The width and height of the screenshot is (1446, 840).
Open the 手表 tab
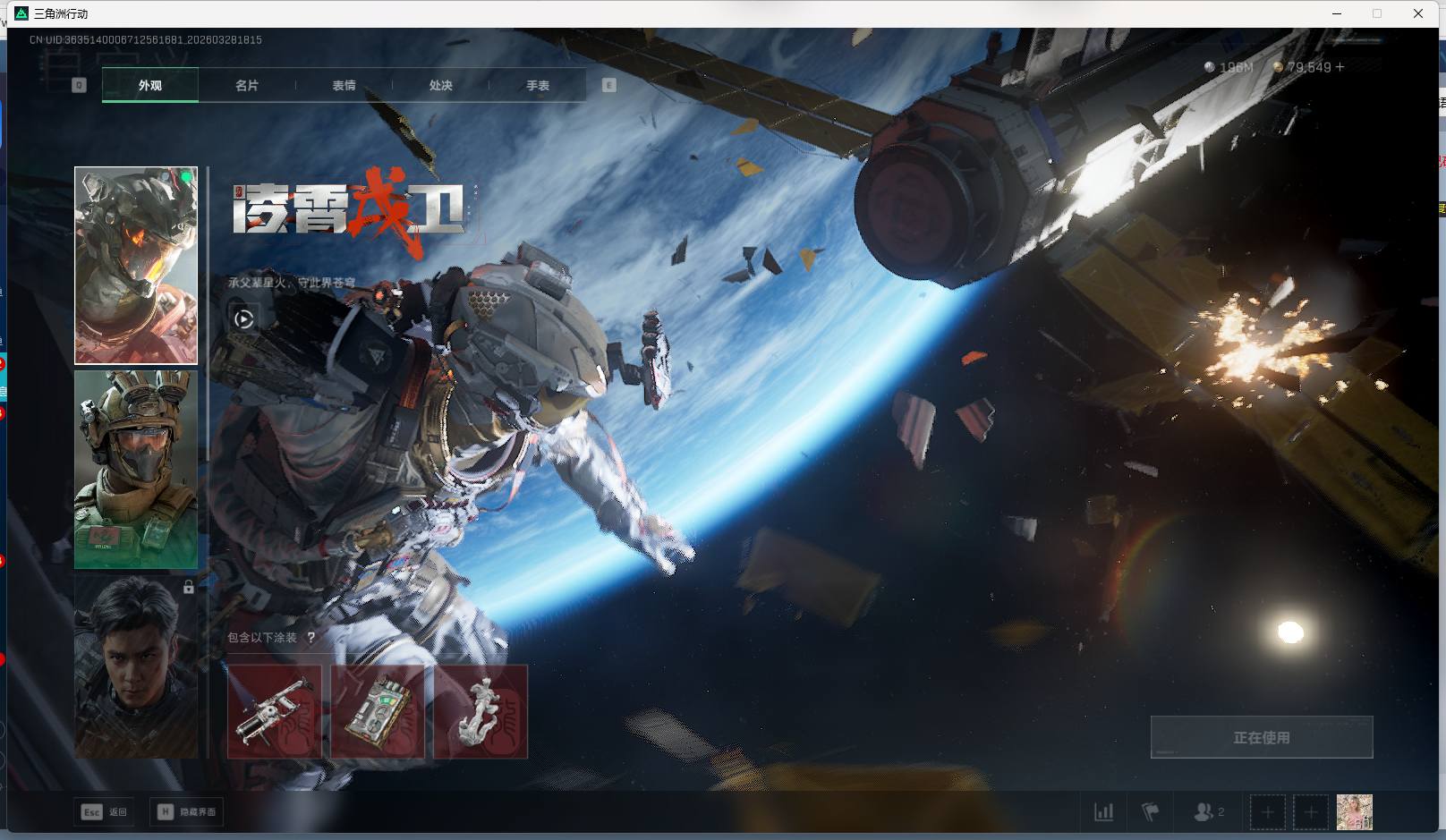pos(538,86)
